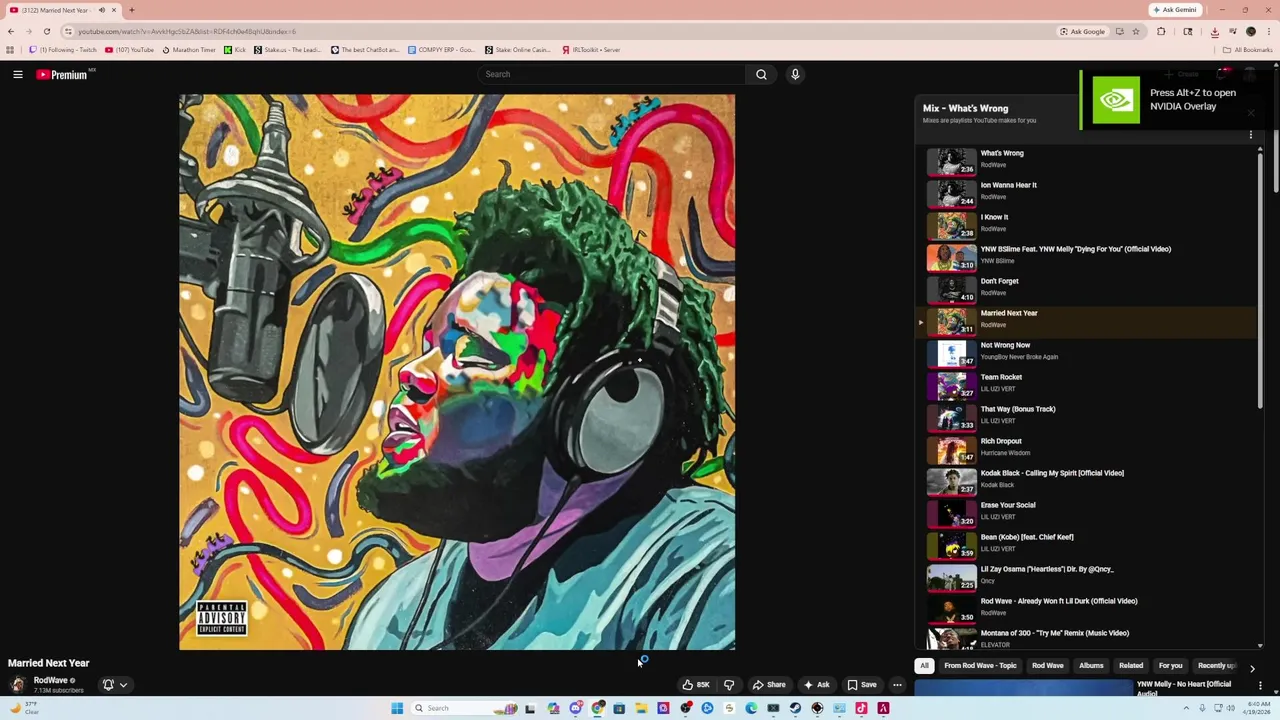Open All Bookmarks folder
1280x720 pixels.
[1248, 50]
